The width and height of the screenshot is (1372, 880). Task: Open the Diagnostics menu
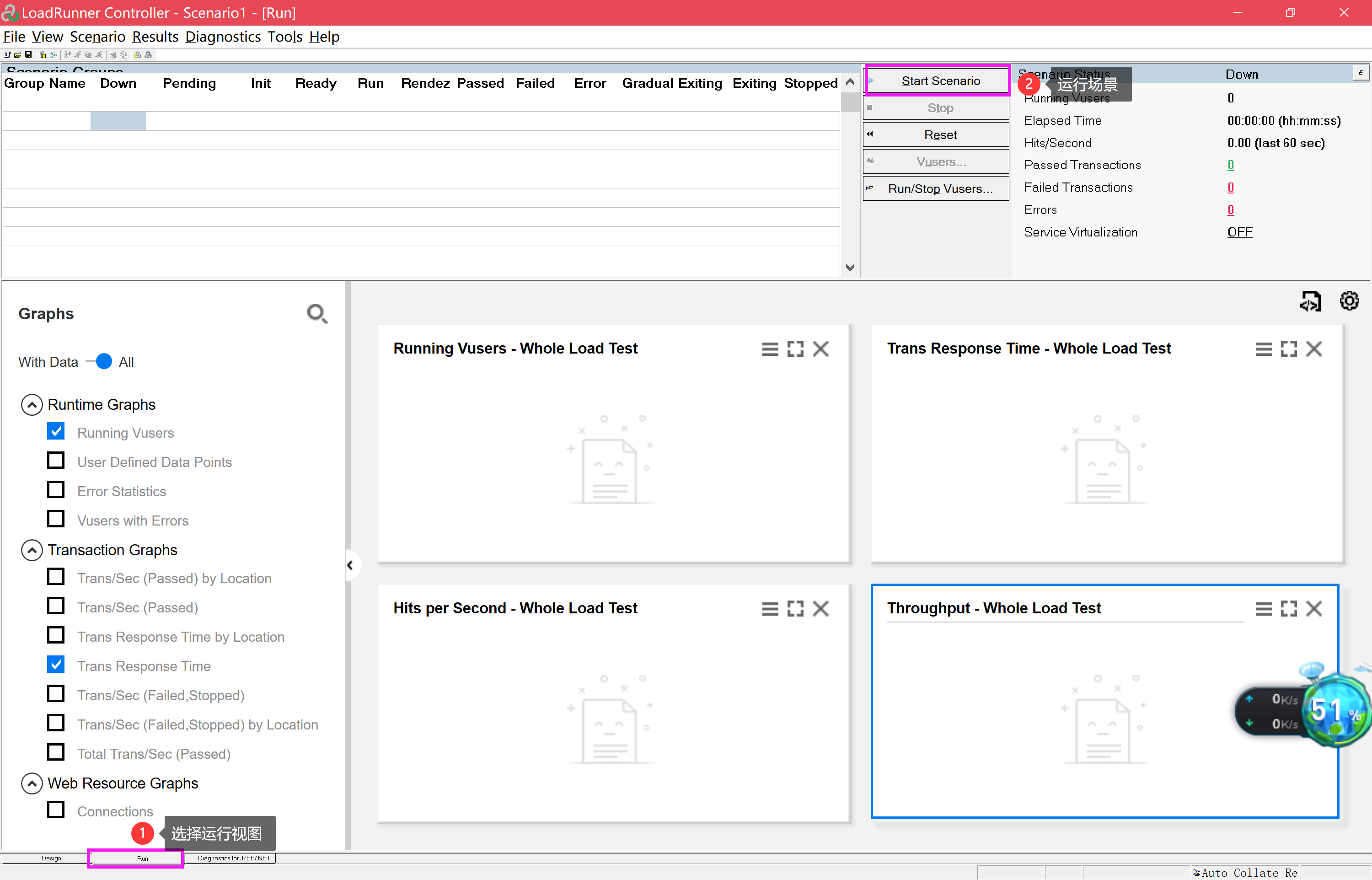(223, 37)
